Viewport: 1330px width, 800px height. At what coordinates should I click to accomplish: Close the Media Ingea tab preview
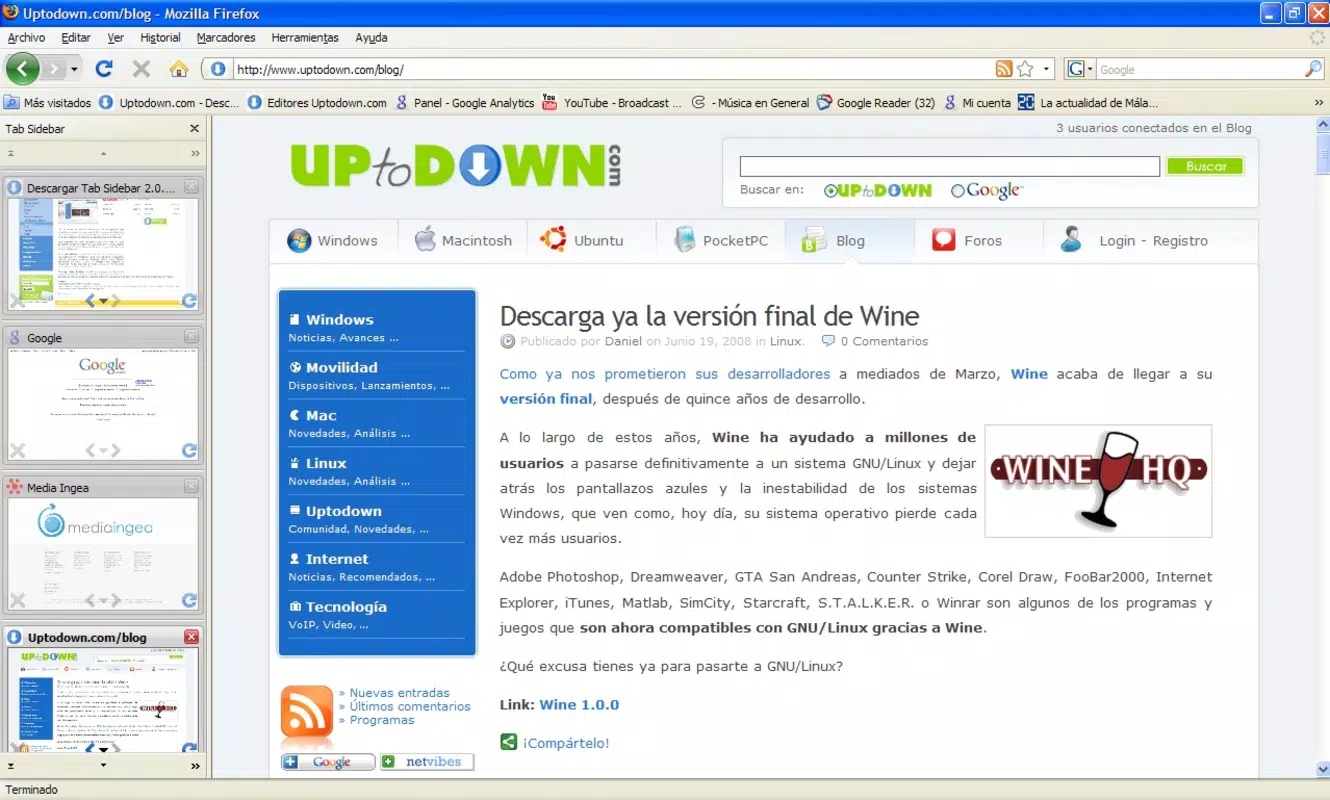coord(192,487)
